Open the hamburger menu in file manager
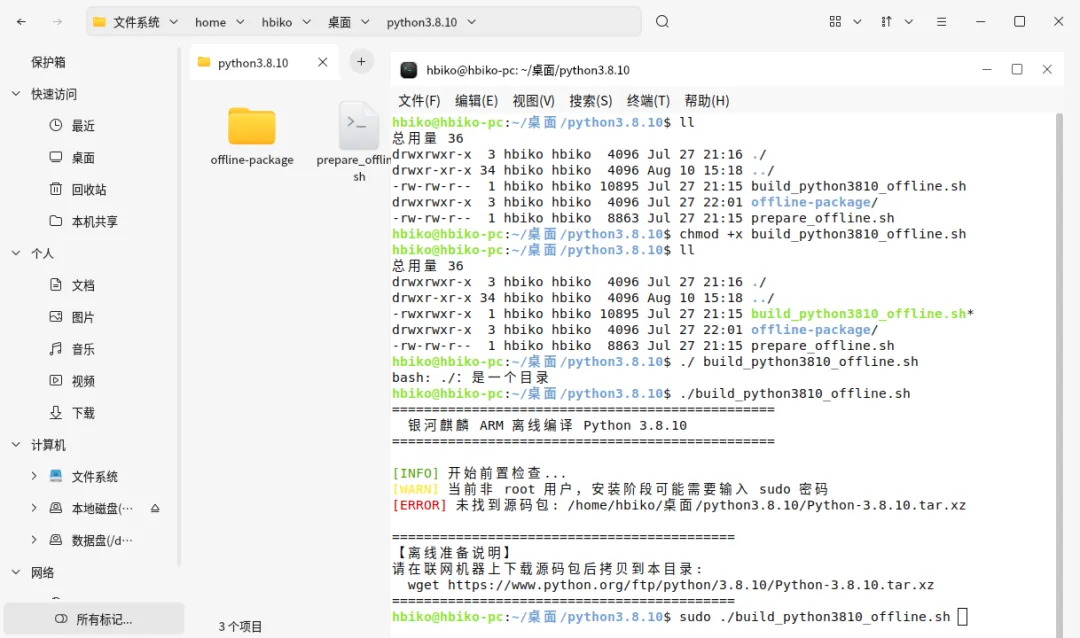The image size is (1080, 638). click(941, 22)
